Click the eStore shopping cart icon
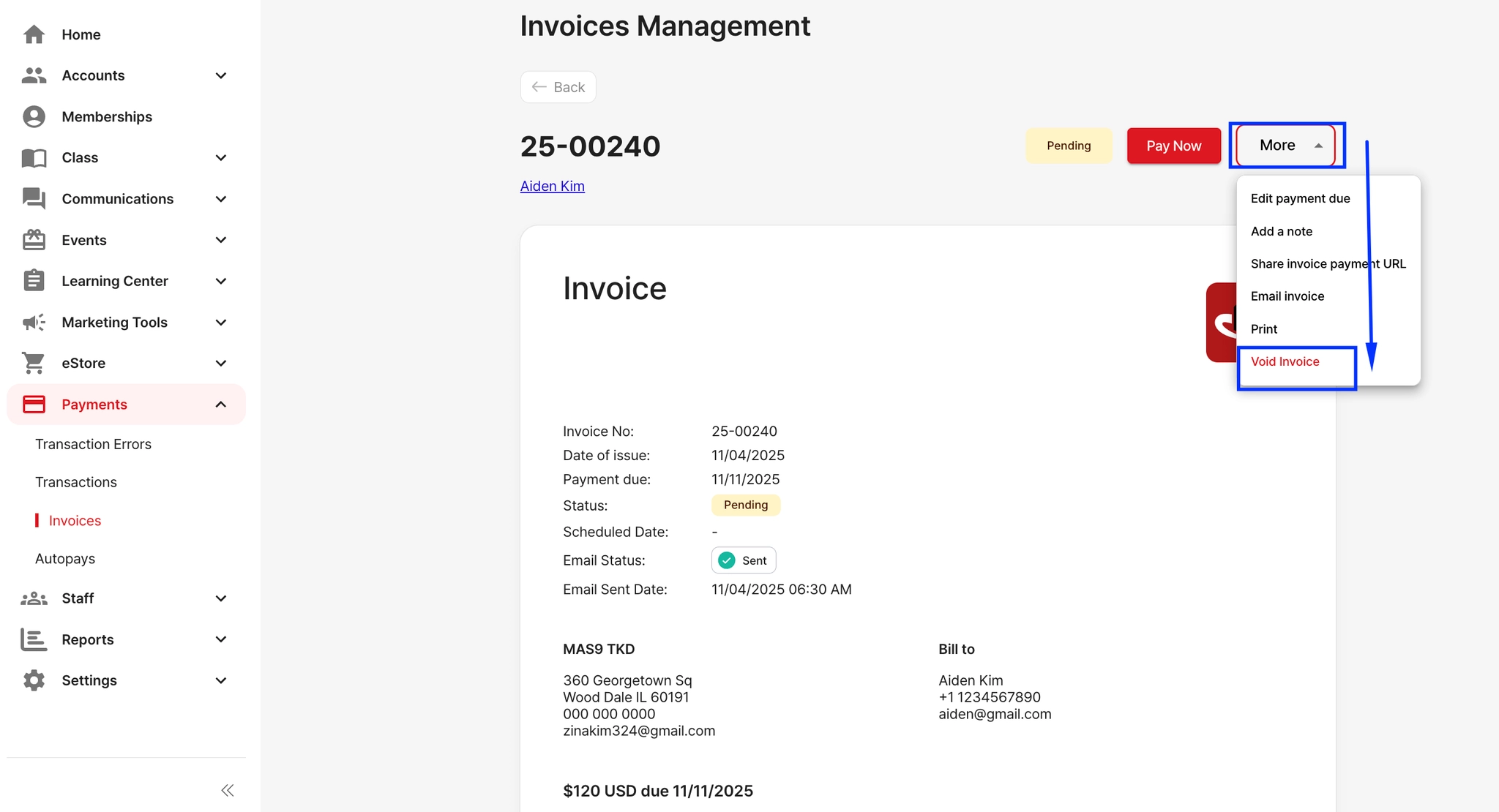 pyautogui.click(x=34, y=364)
